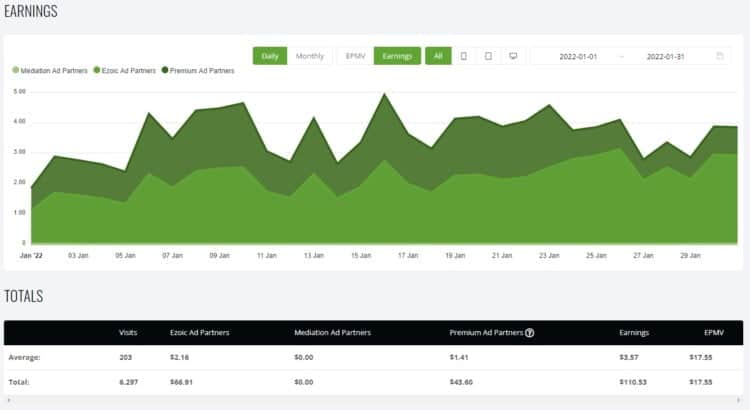Filter by desktop monitor icon
The width and height of the screenshot is (750, 410).
[513, 56]
